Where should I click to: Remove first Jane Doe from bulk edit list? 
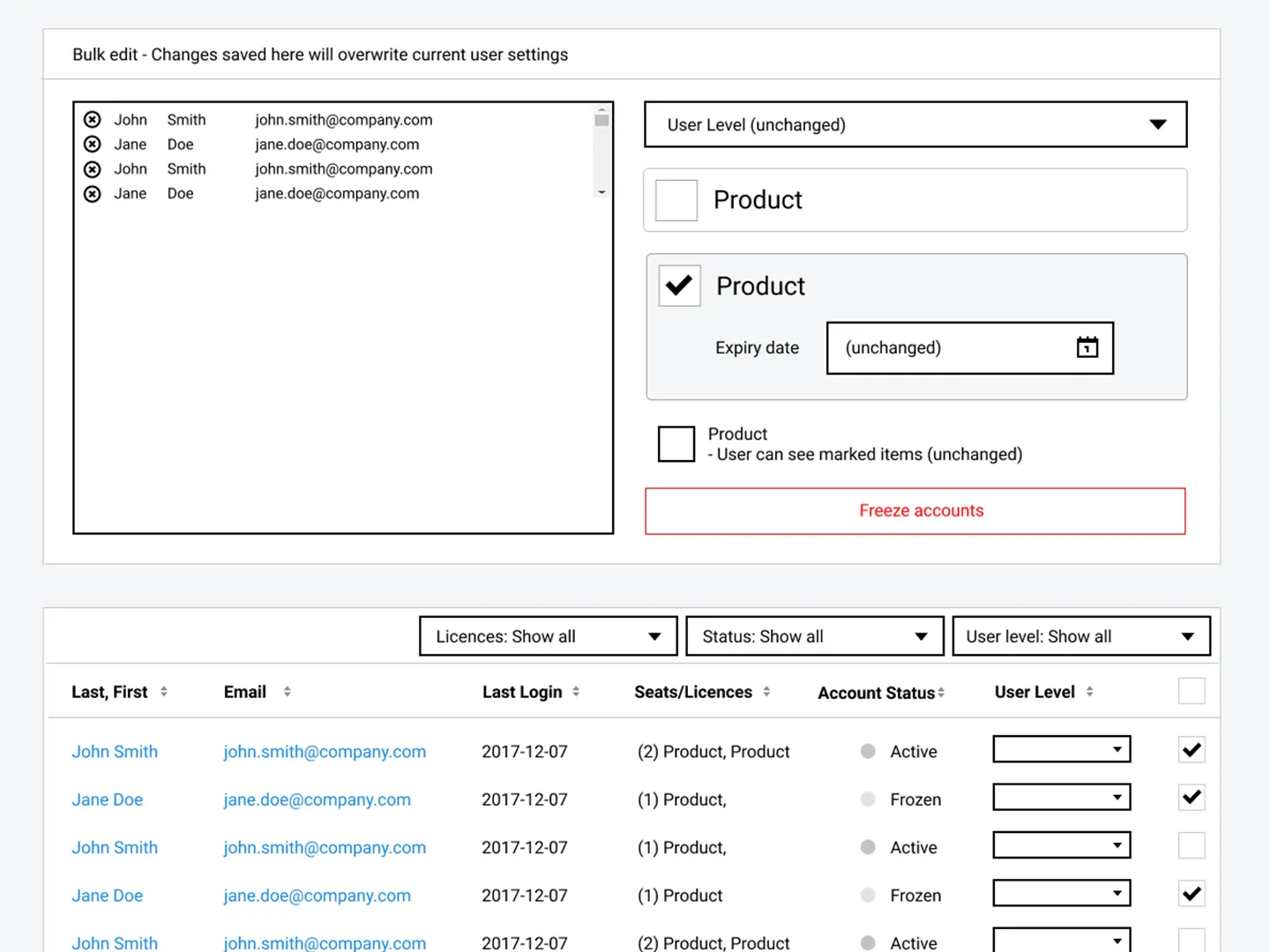[92, 145]
